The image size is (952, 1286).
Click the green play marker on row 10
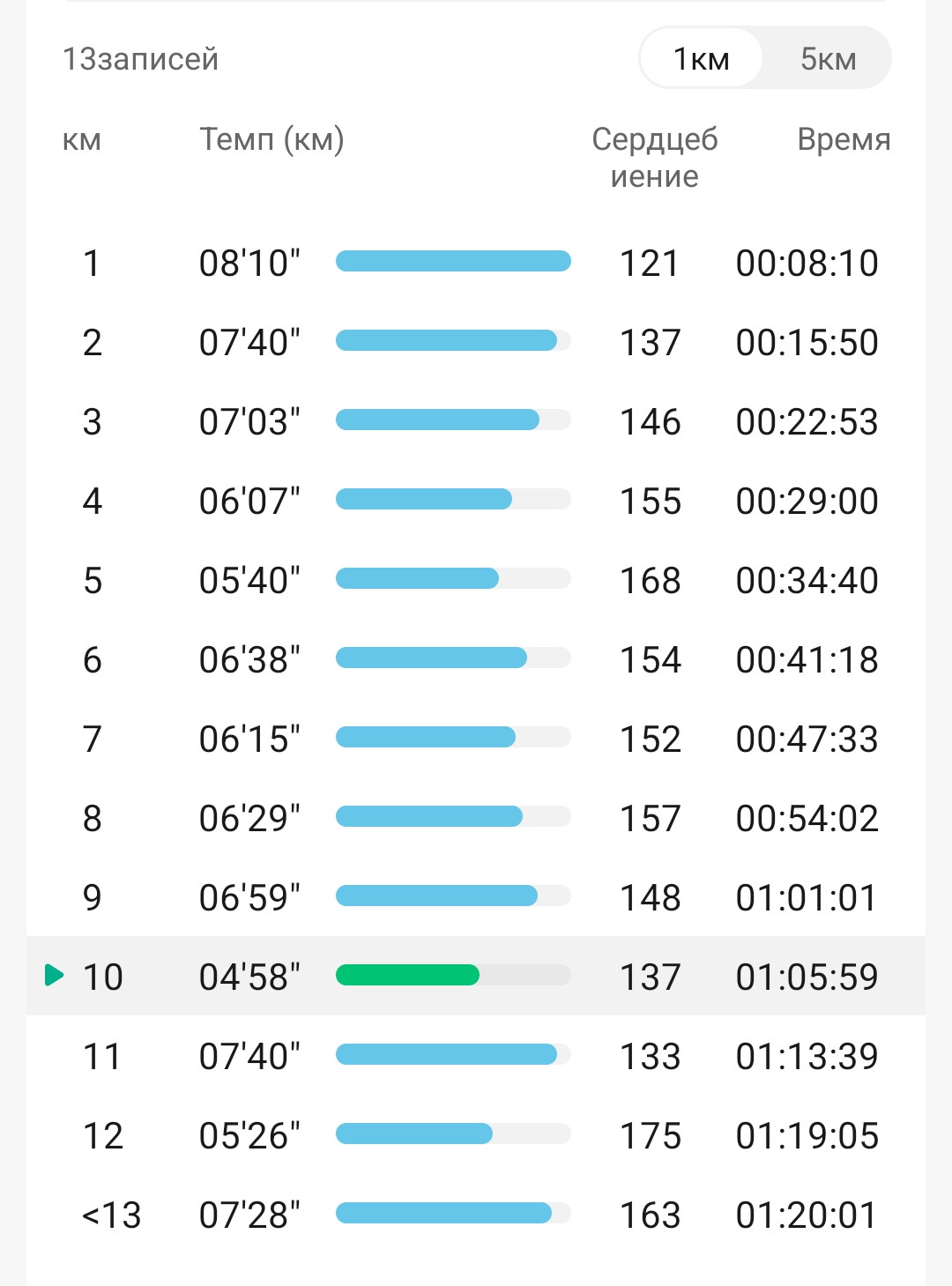(54, 975)
